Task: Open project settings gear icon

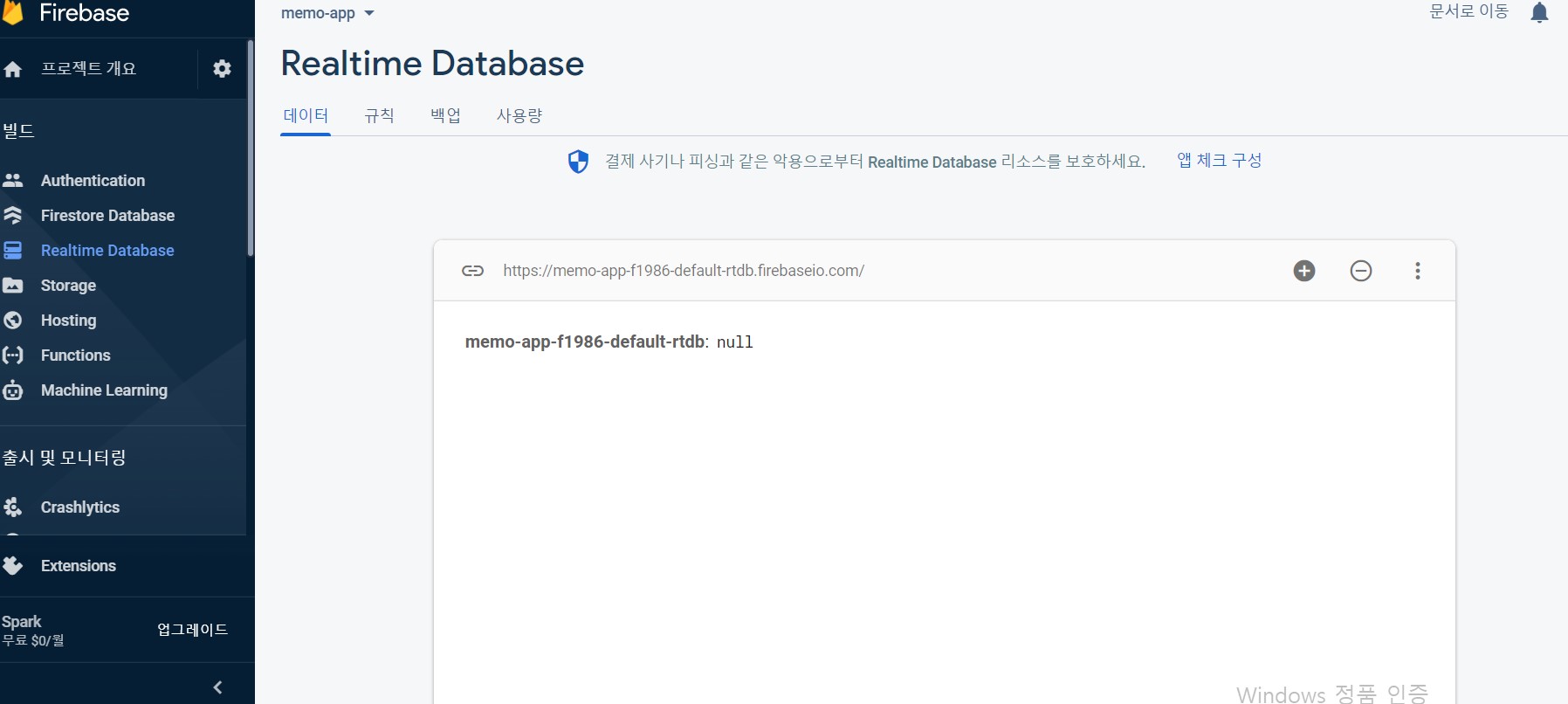Action: tap(222, 68)
